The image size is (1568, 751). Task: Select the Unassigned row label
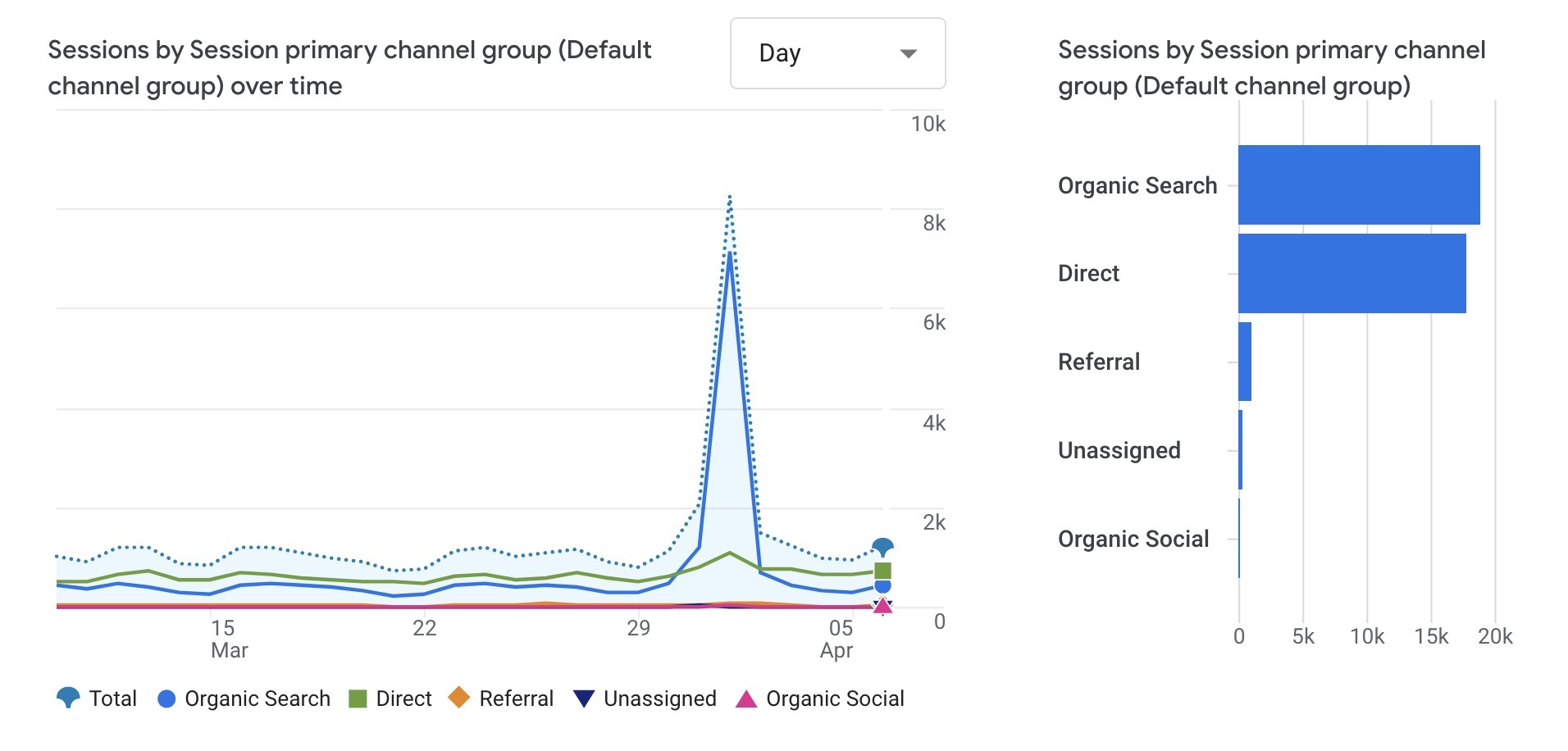[x=1119, y=449]
